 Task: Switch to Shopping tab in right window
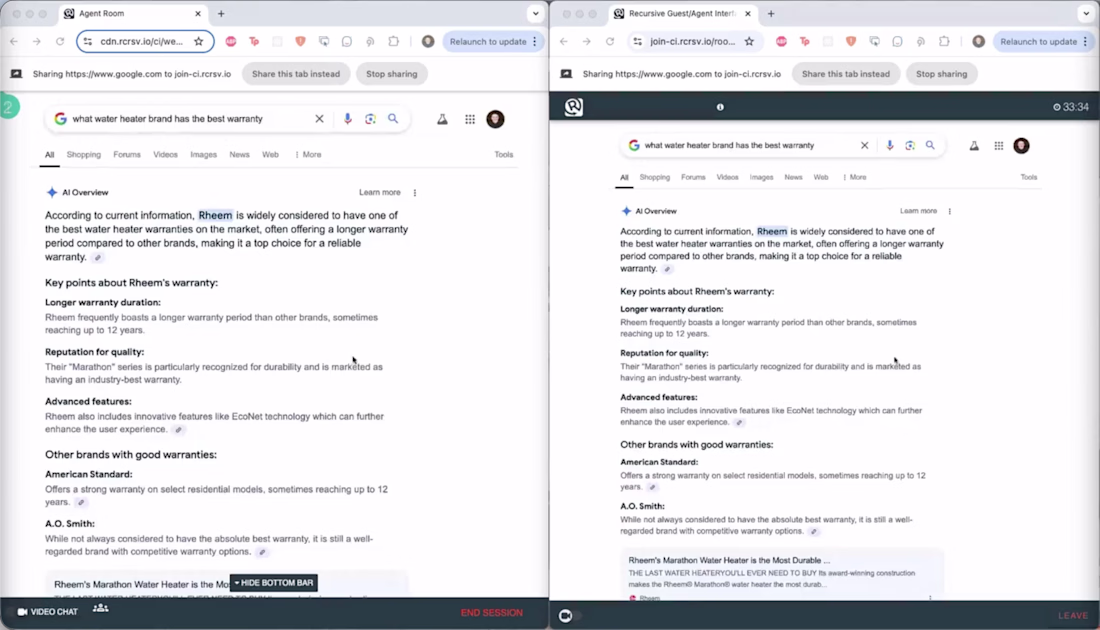[655, 177]
